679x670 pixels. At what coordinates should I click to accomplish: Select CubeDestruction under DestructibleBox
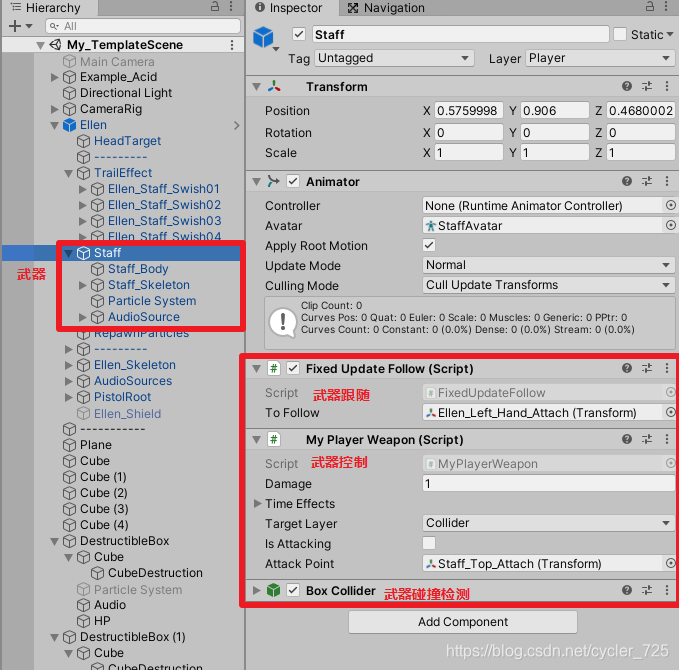coord(155,573)
